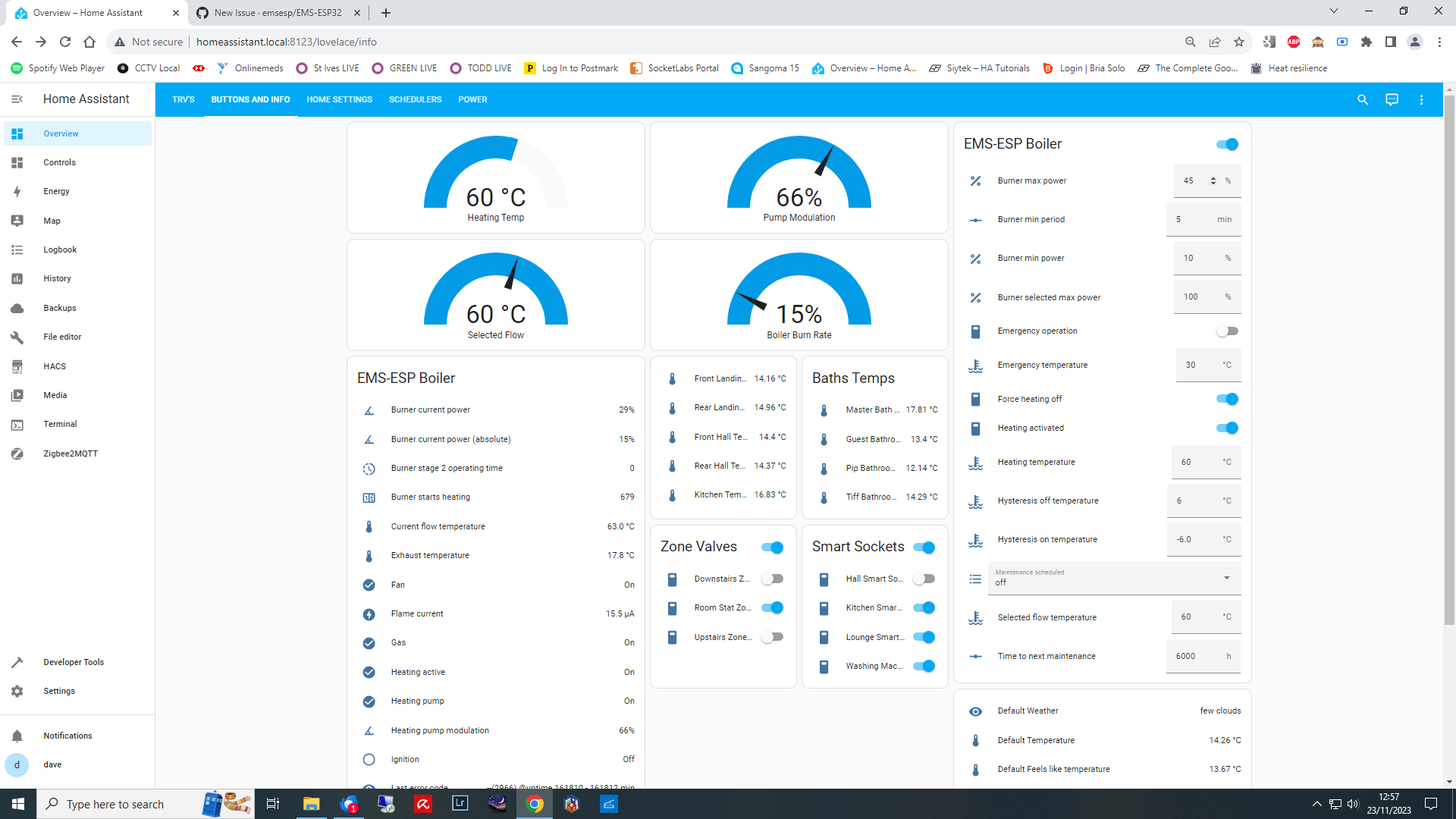1456x819 pixels.
Task: Click the Terminal sidebar icon
Action: (17, 425)
